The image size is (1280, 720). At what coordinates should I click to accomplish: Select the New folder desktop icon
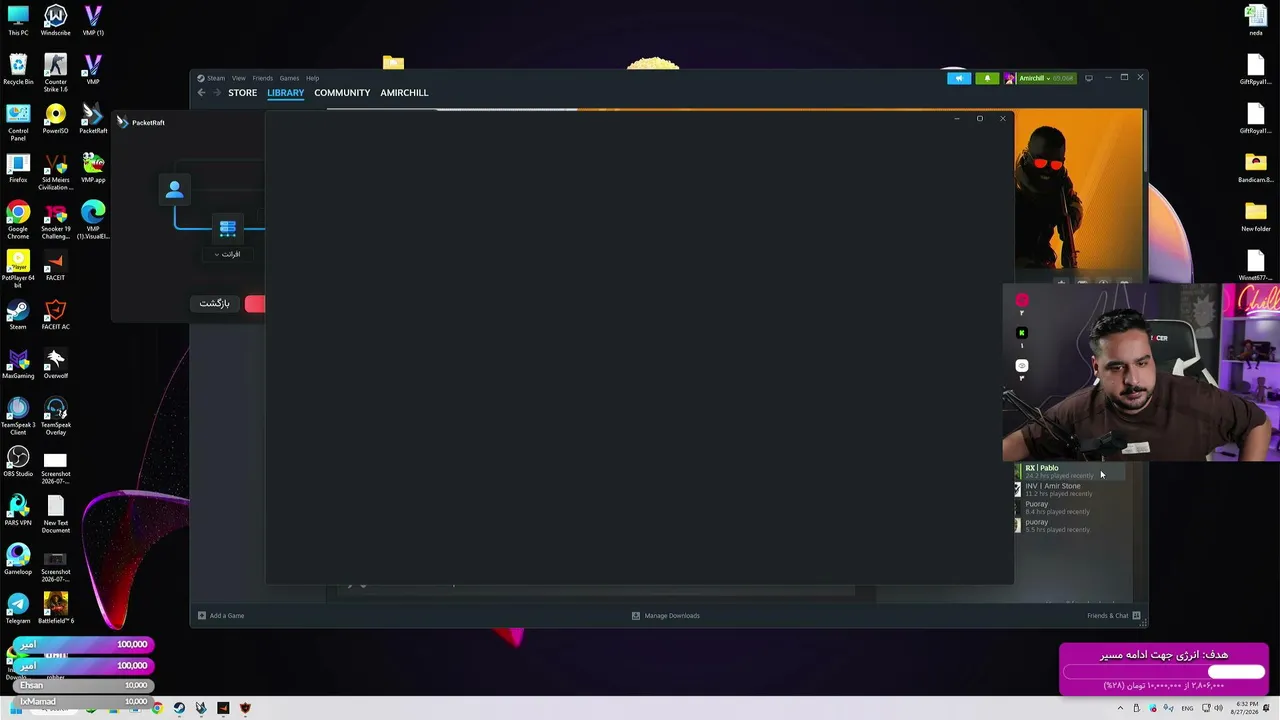coord(1255,216)
